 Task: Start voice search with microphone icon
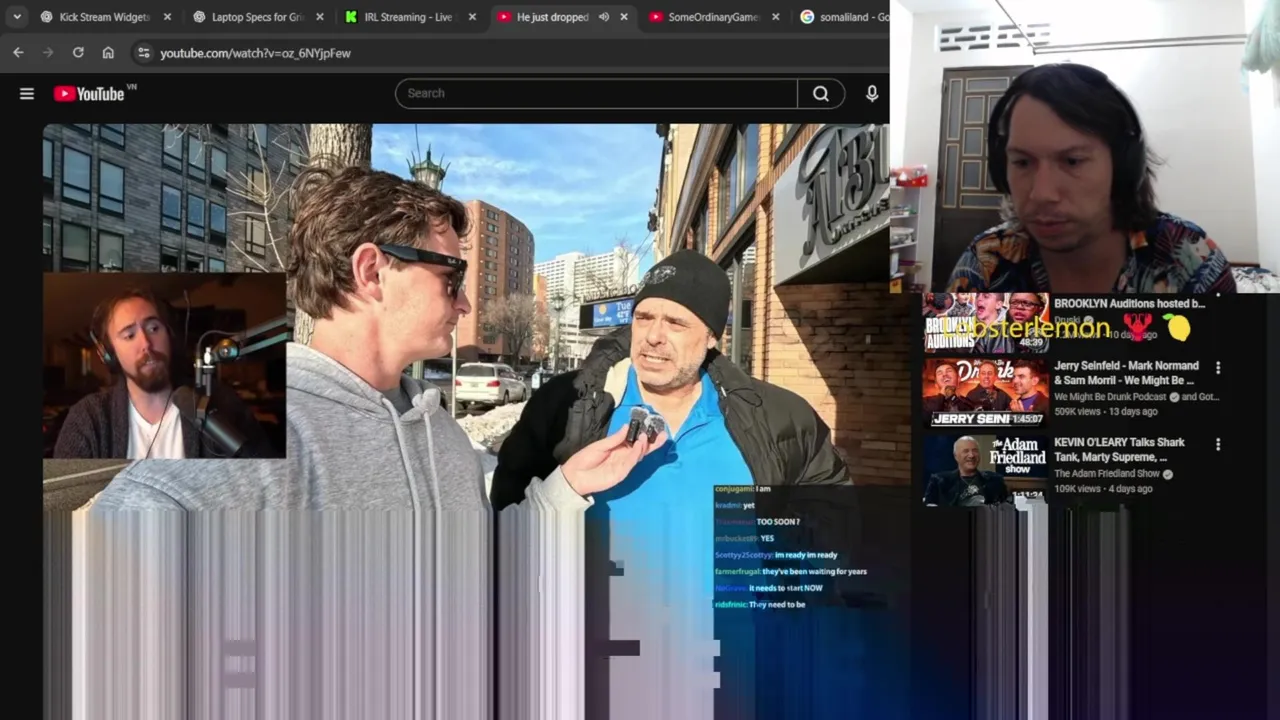point(872,93)
